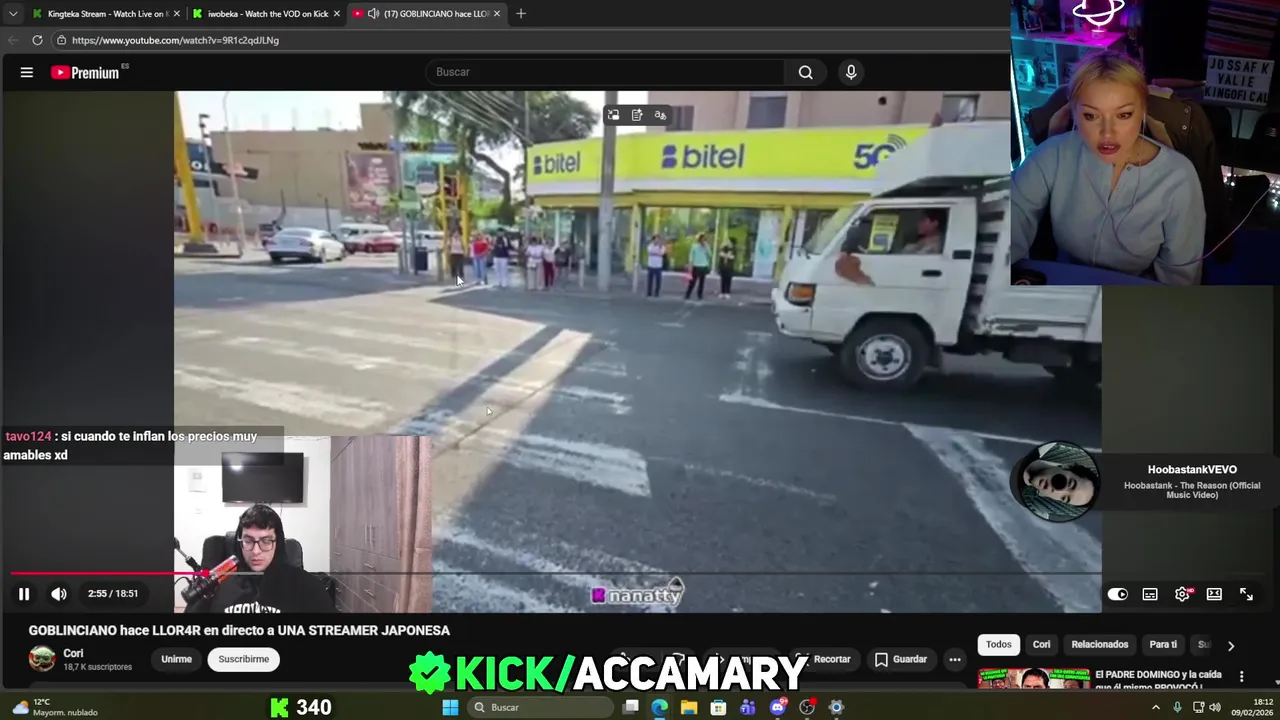The width and height of the screenshot is (1280, 720).
Task: Pause the YouTube video
Action: click(24, 594)
